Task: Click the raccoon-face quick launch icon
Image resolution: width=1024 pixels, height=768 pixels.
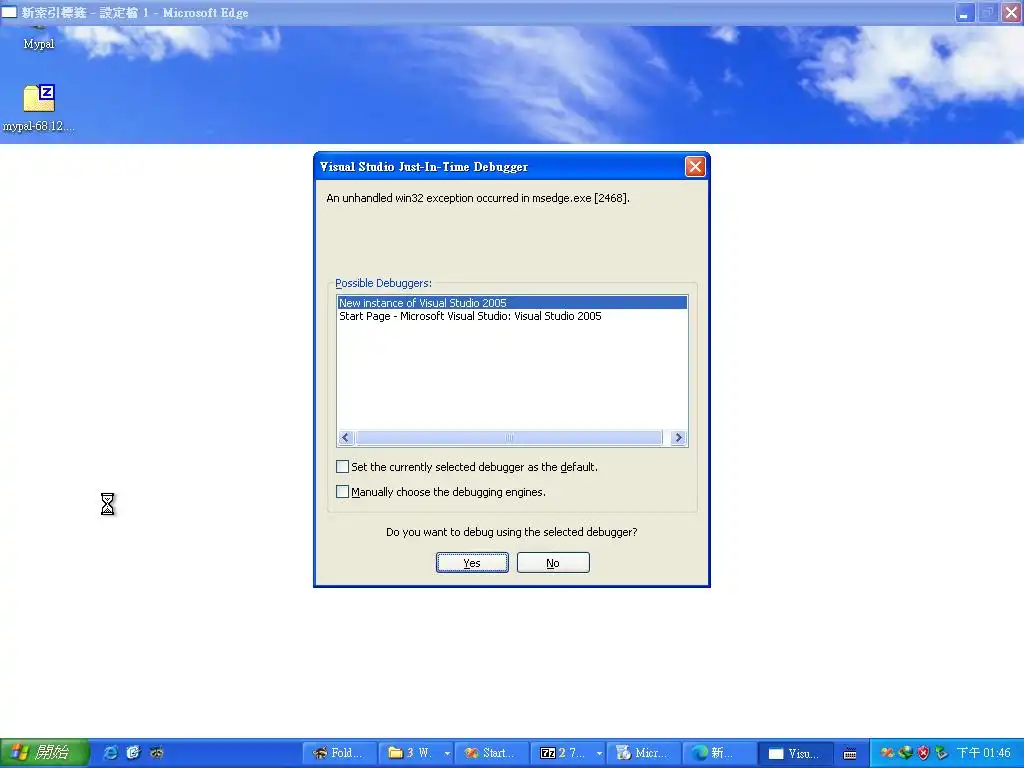Action: 157,753
